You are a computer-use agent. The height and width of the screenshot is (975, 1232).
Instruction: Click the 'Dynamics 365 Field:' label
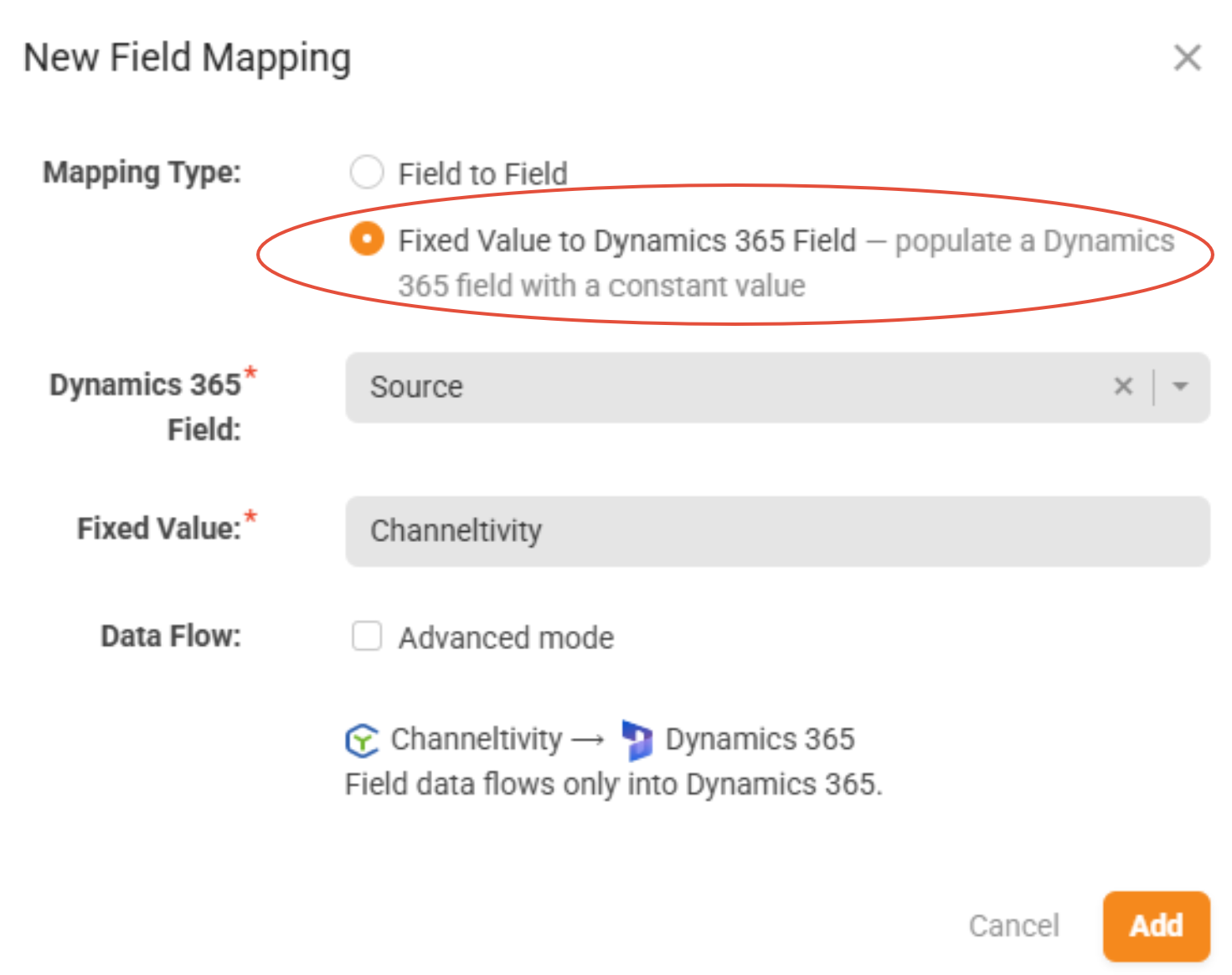146,407
